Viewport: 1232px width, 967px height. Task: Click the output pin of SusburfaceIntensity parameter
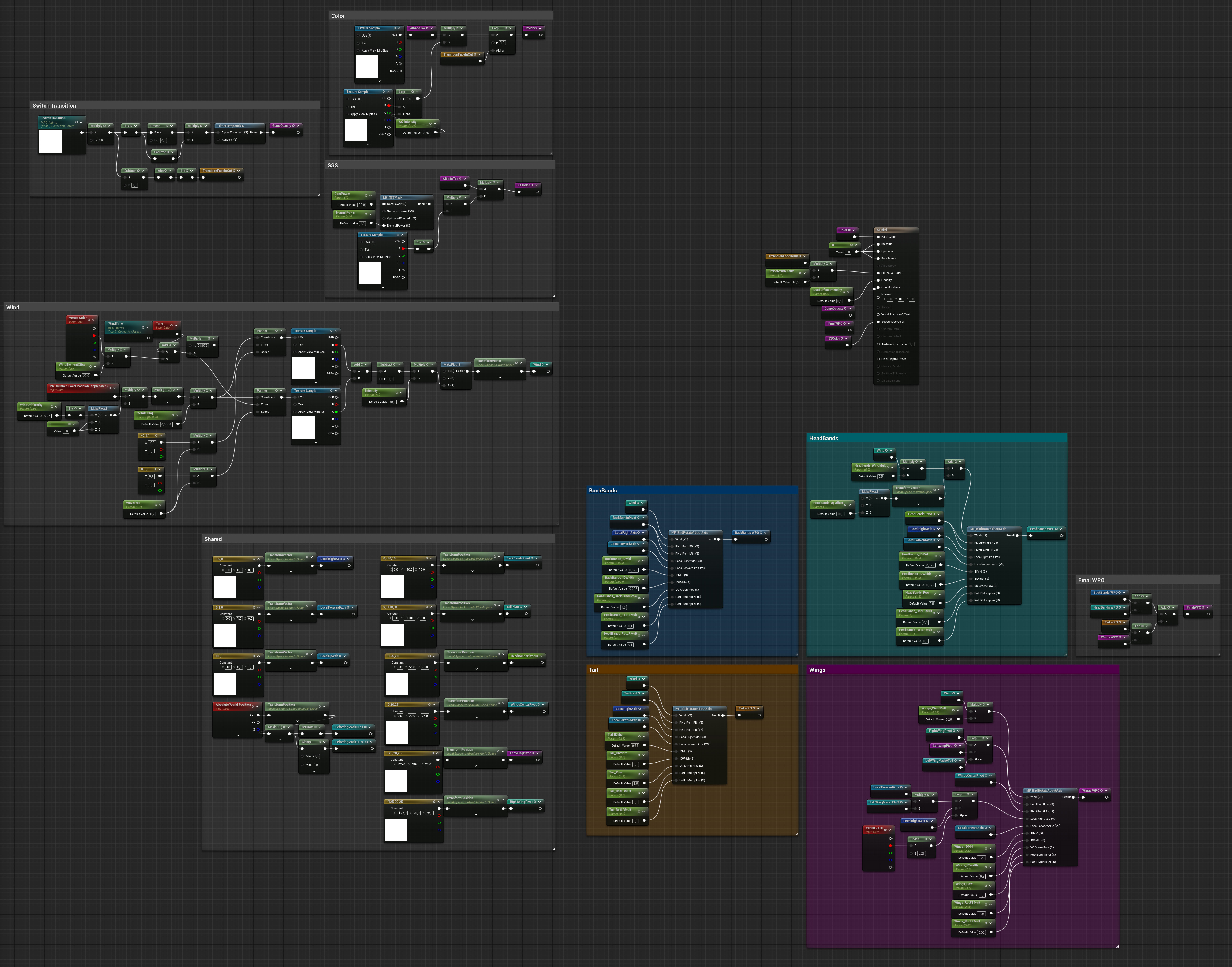[x=849, y=301]
